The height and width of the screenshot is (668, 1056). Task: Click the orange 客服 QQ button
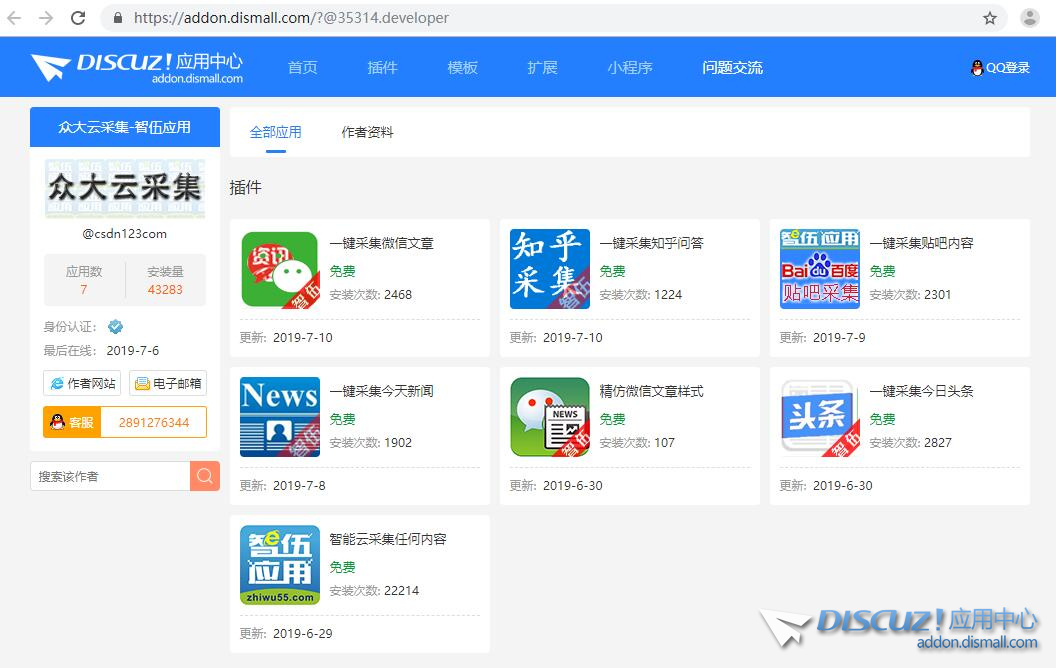pos(72,422)
